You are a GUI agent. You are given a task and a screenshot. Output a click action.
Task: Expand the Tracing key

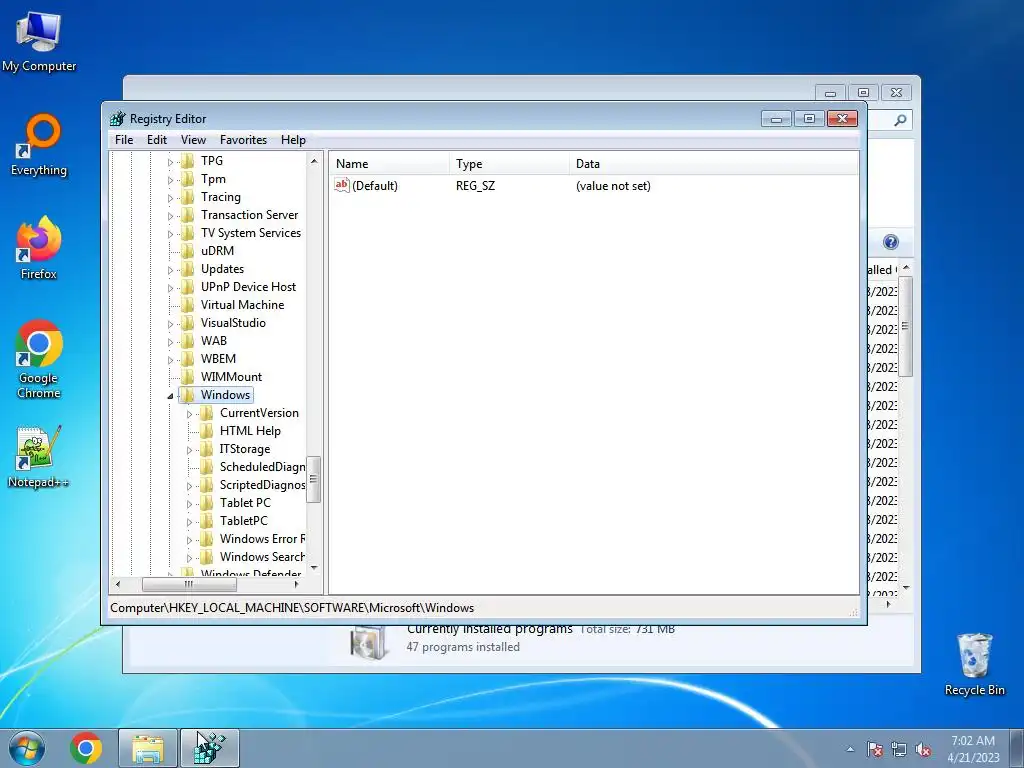click(170, 197)
